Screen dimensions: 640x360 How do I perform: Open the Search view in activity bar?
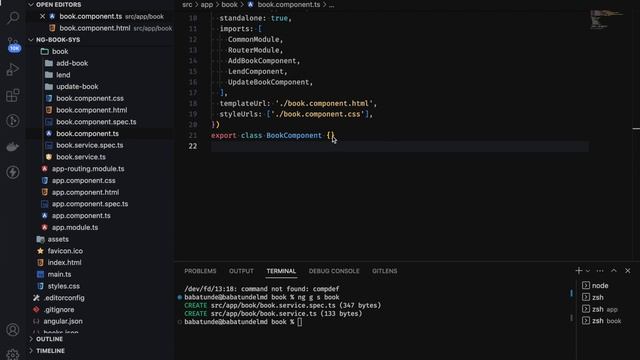[13, 18]
